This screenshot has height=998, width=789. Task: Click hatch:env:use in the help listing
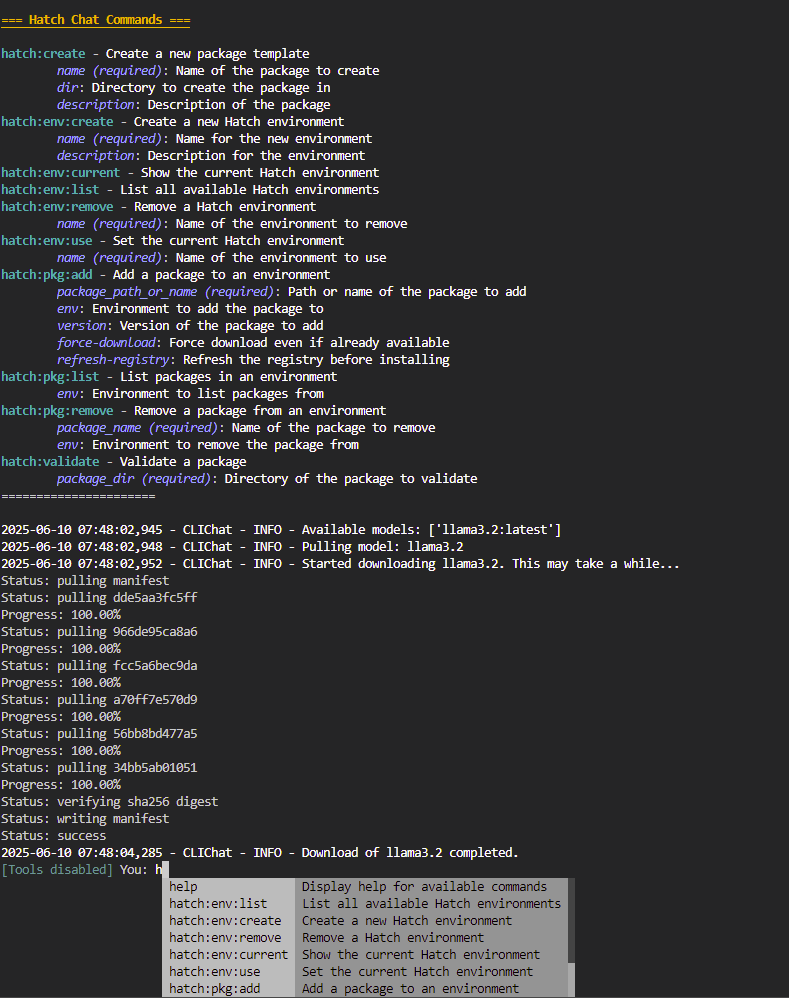click(x=46, y=241)
